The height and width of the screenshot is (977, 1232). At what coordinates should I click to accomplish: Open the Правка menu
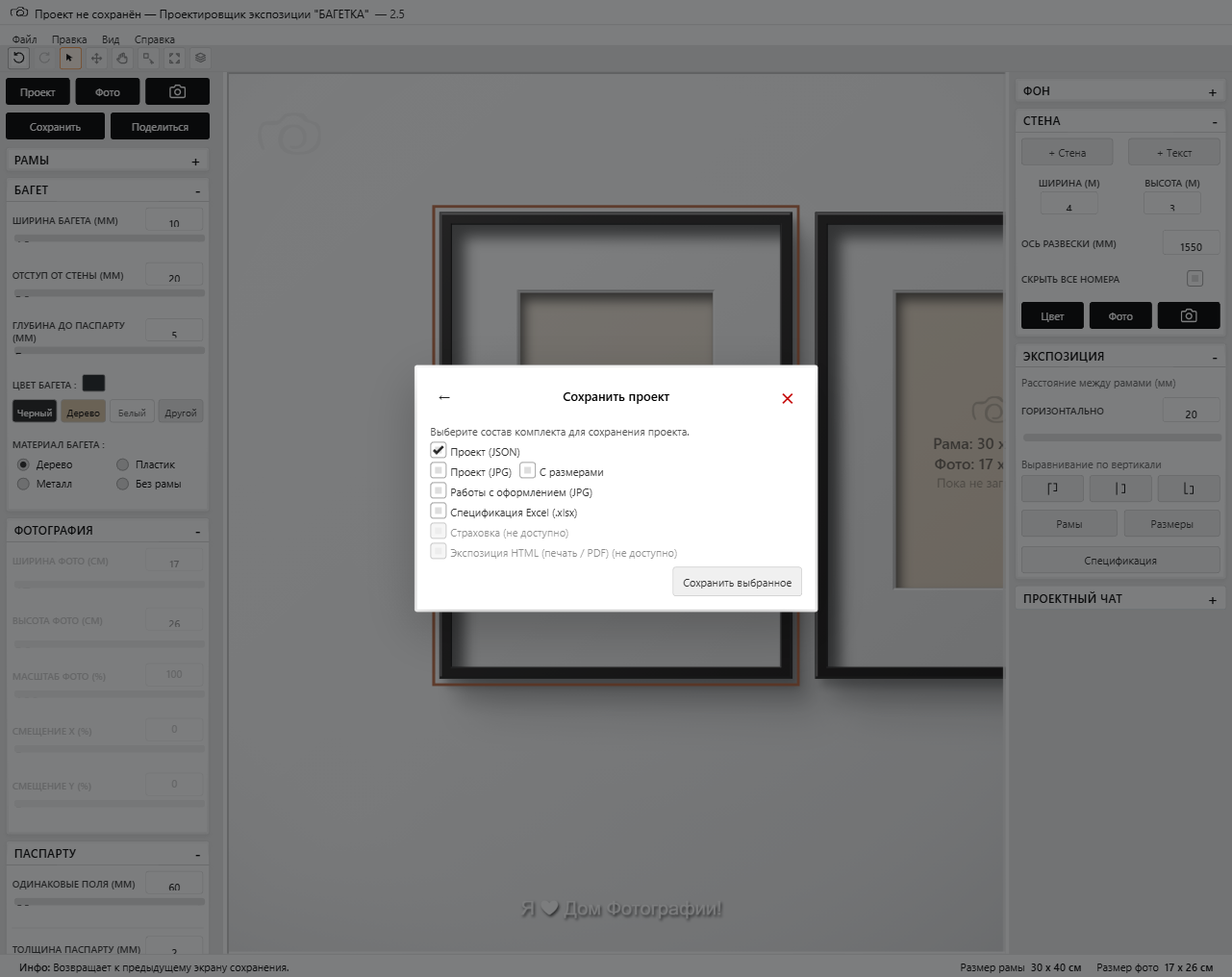click(x=69, y=39)
